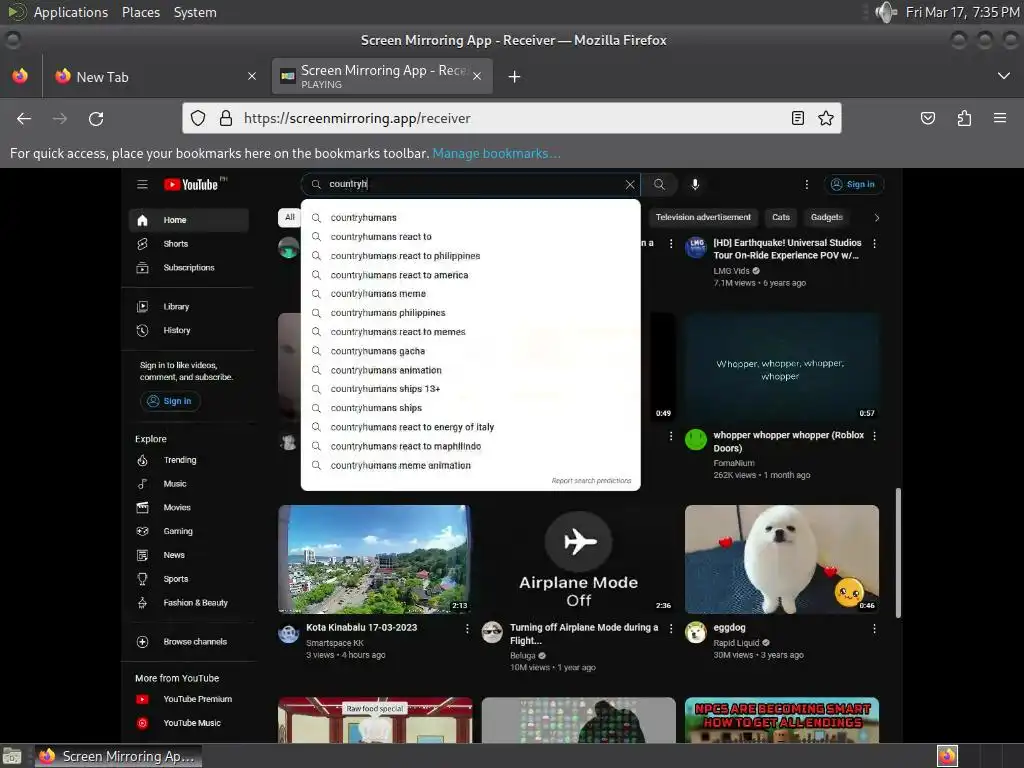
Task: Click the magnifier search button
Action: [x=659, y=185]
